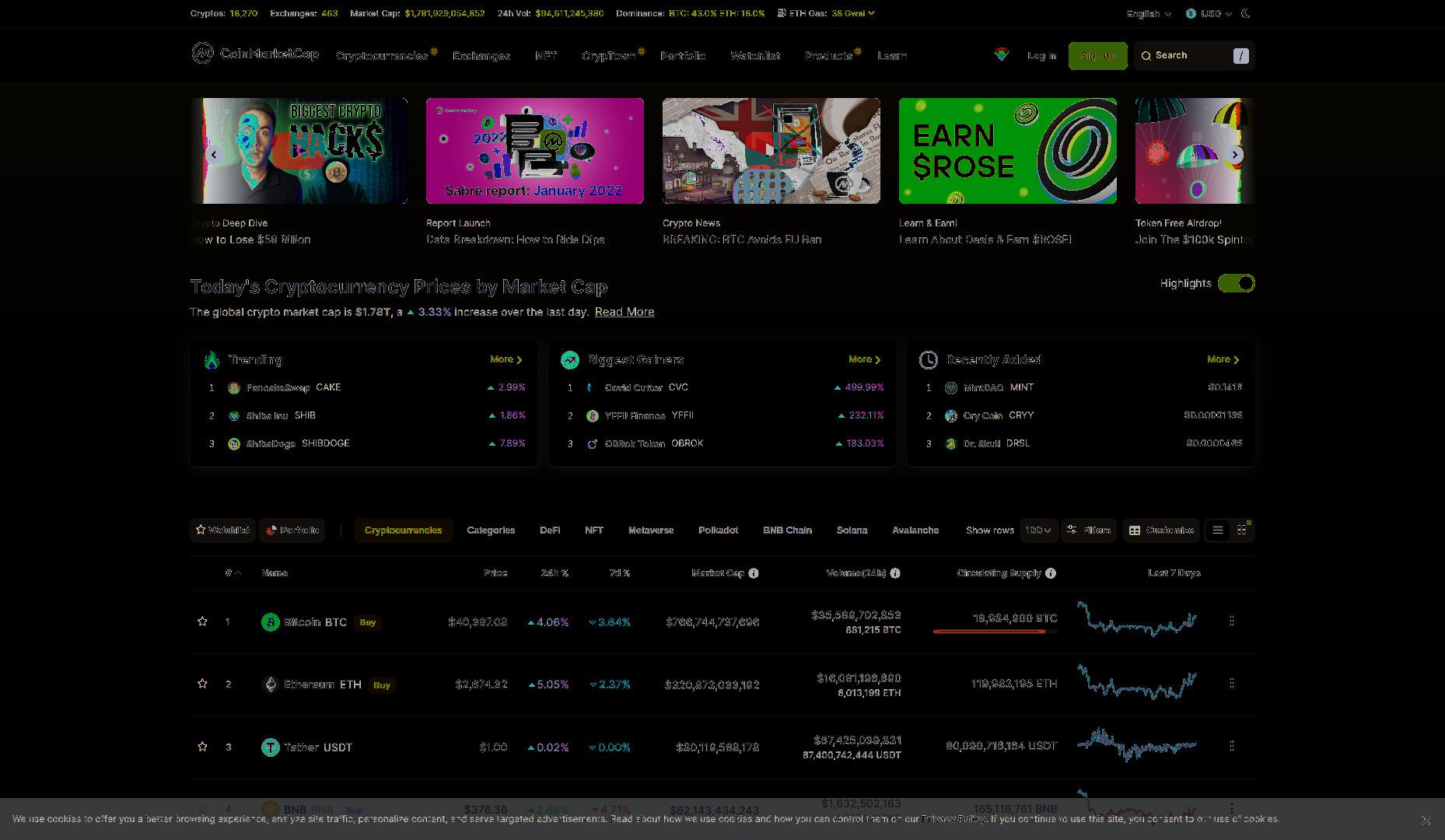This screenshot has height=840, width=1445.
Task: Star Bitcoin to add to watchlist
Action: click(202, 621)
